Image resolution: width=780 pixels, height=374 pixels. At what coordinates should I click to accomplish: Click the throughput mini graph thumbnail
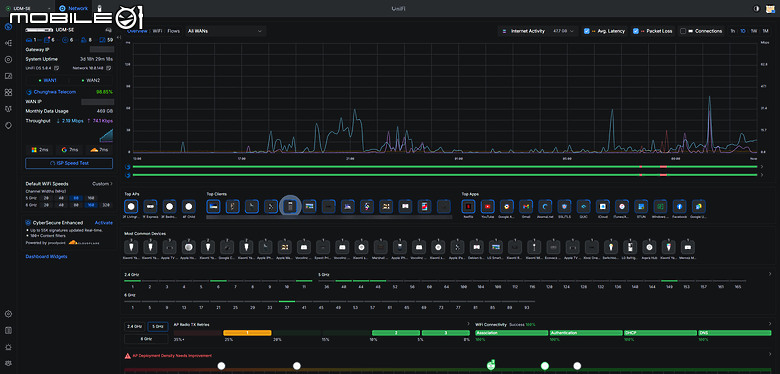(x=106, y=135)
